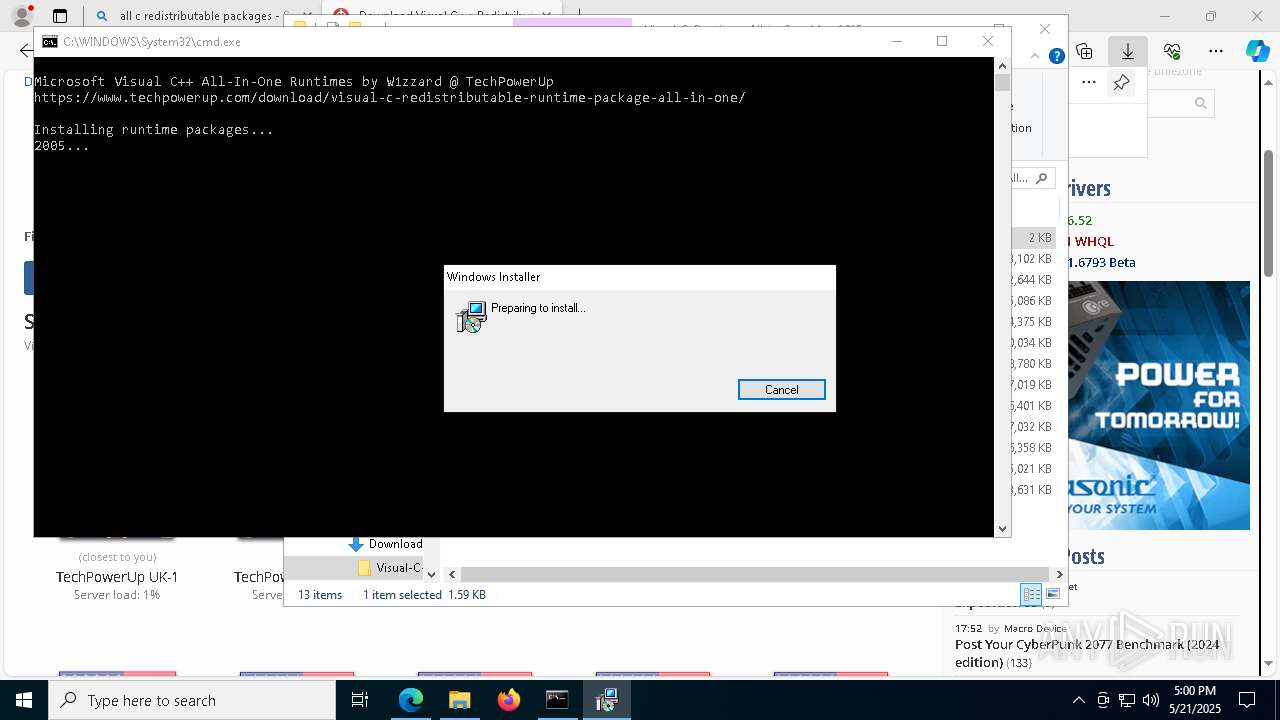Open the notification center
The width and height of the screenshot is (1280, 720).
tap(1247, 700)
